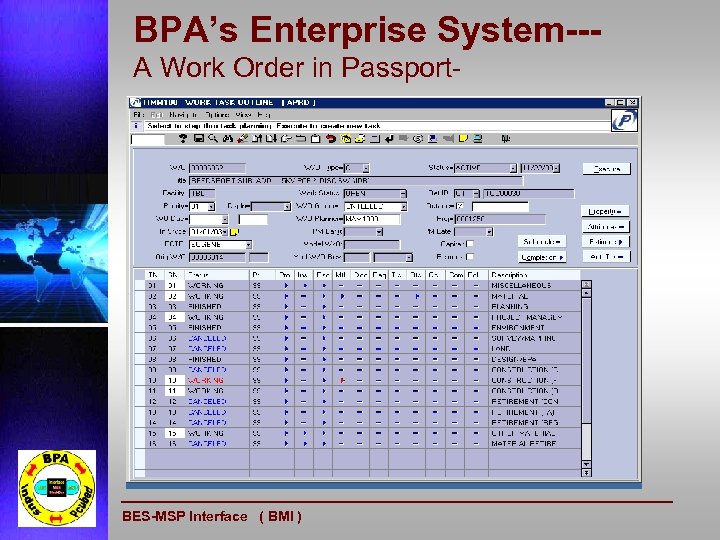
Task: Toggle the Expense checkbox
Action: pos(470,257)
